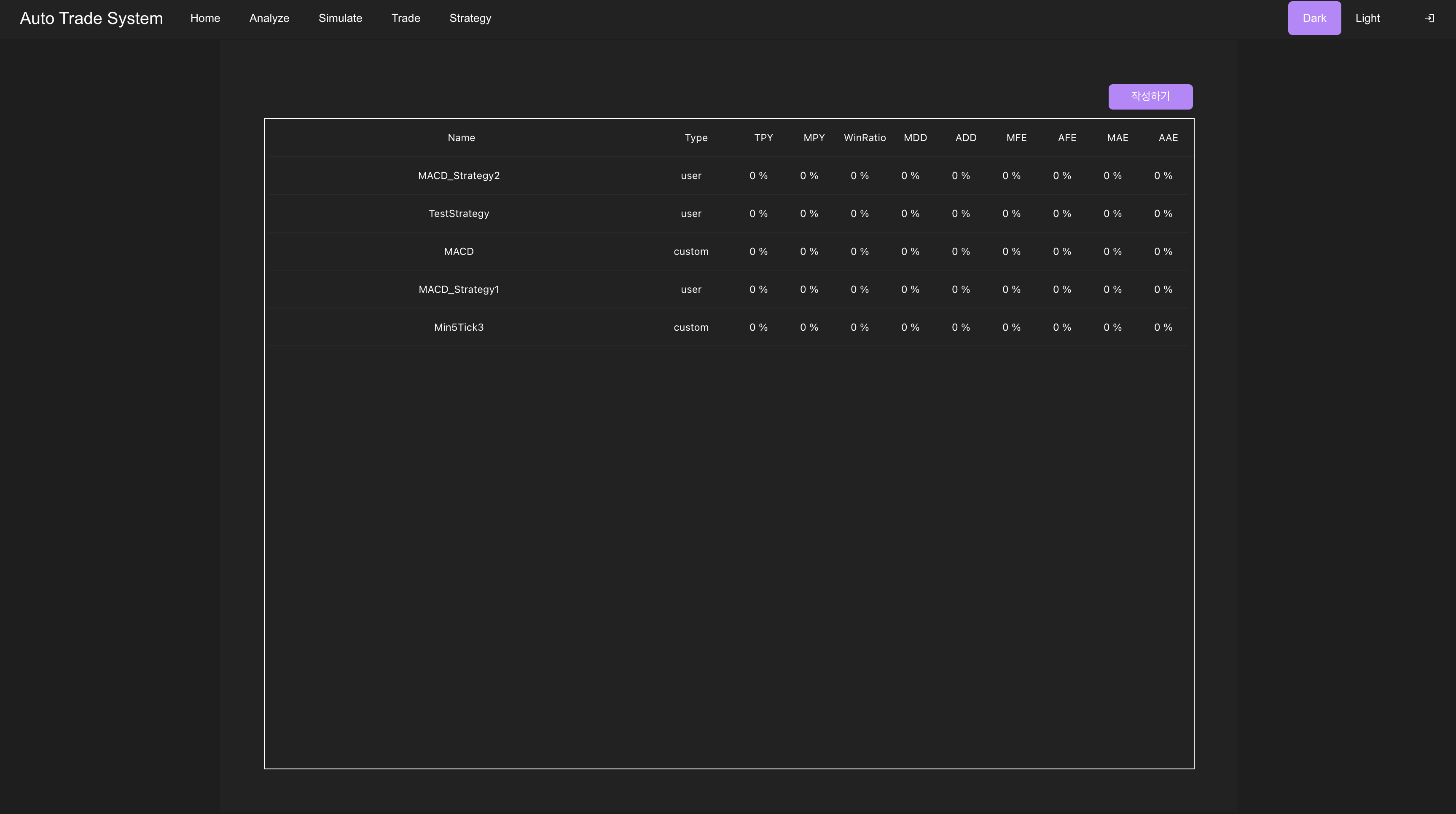Click the WinRatio column header
1456x814 pixels.
[864, 138]
